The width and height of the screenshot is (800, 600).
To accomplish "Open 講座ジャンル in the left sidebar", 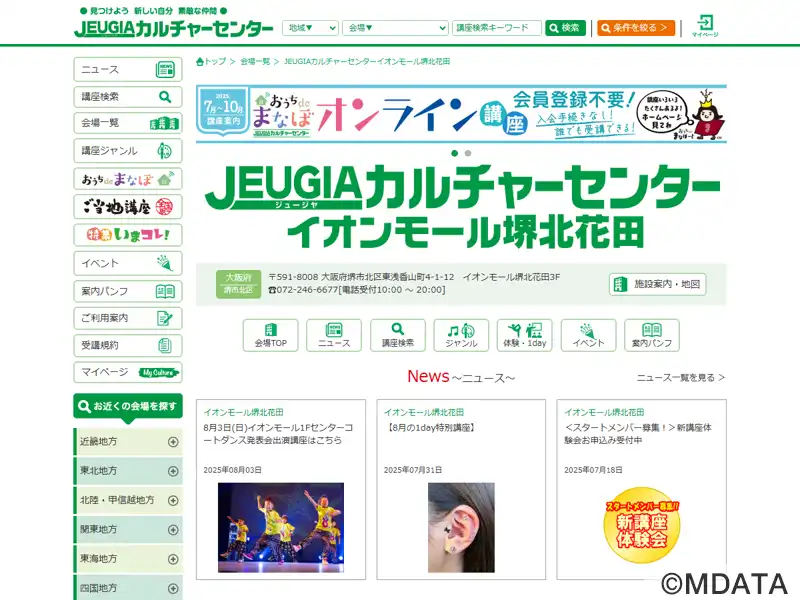I will [128, 151].
